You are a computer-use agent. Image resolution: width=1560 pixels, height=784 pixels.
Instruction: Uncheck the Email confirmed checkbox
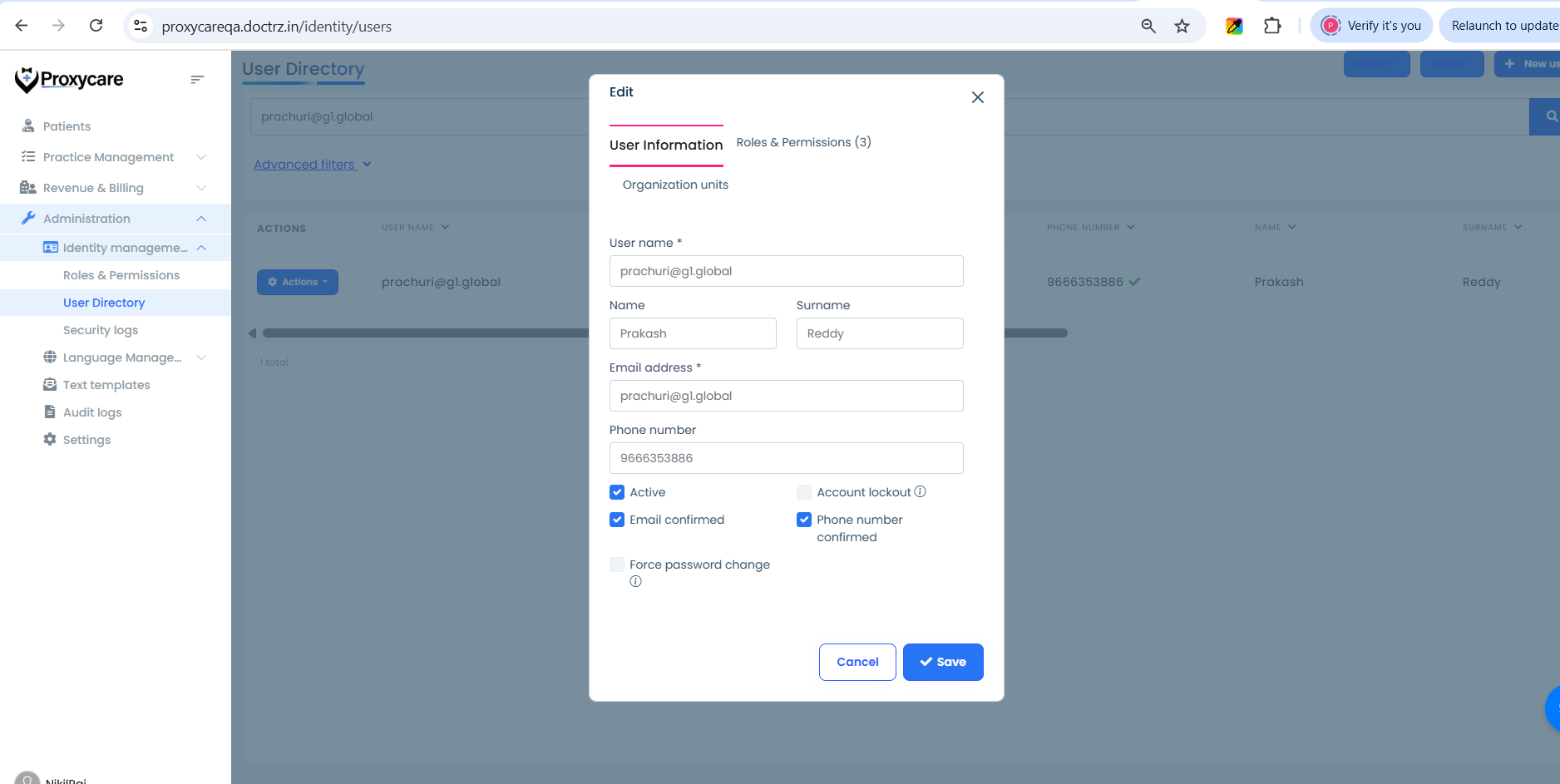[617, 520]
